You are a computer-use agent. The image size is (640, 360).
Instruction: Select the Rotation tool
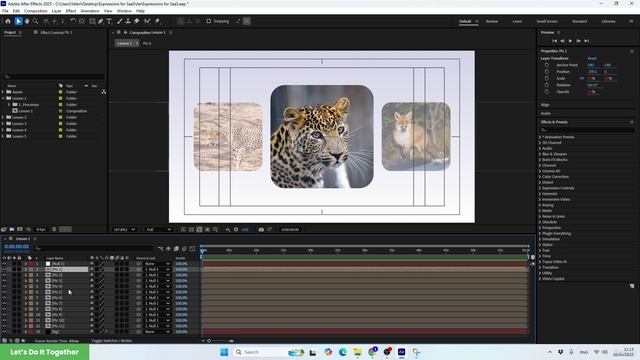73,21
